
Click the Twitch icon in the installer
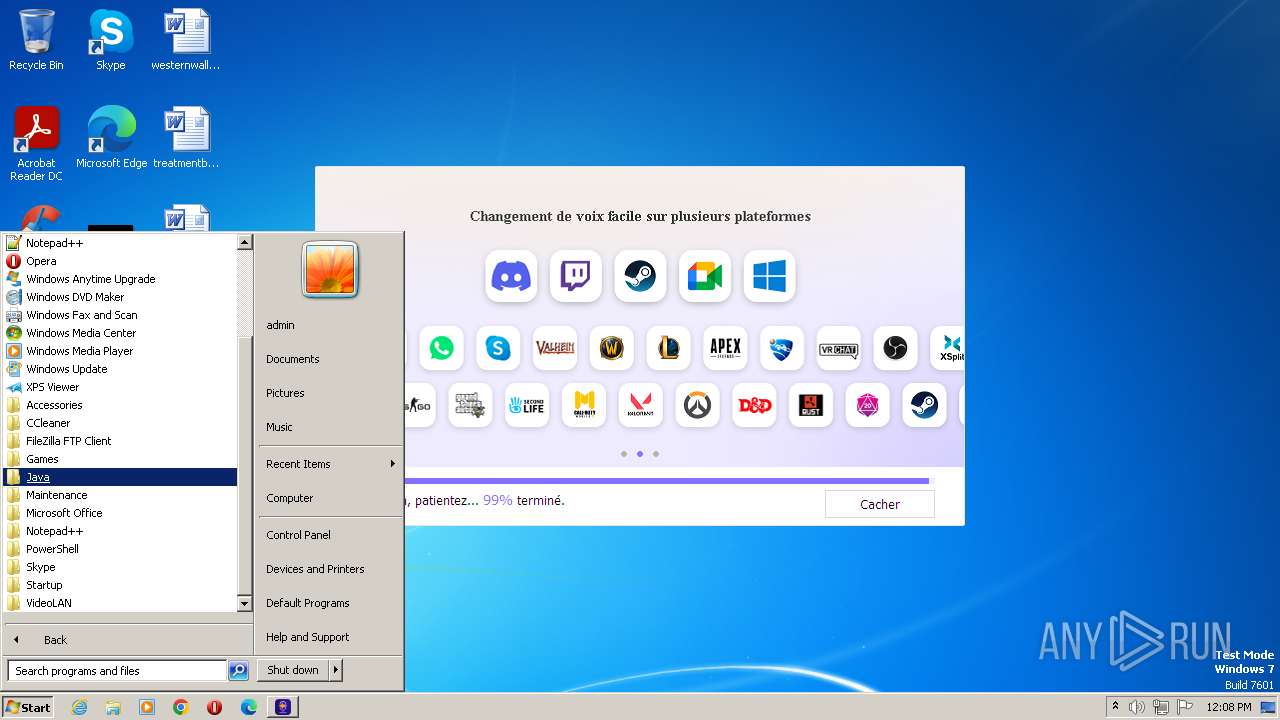point(576,276)
